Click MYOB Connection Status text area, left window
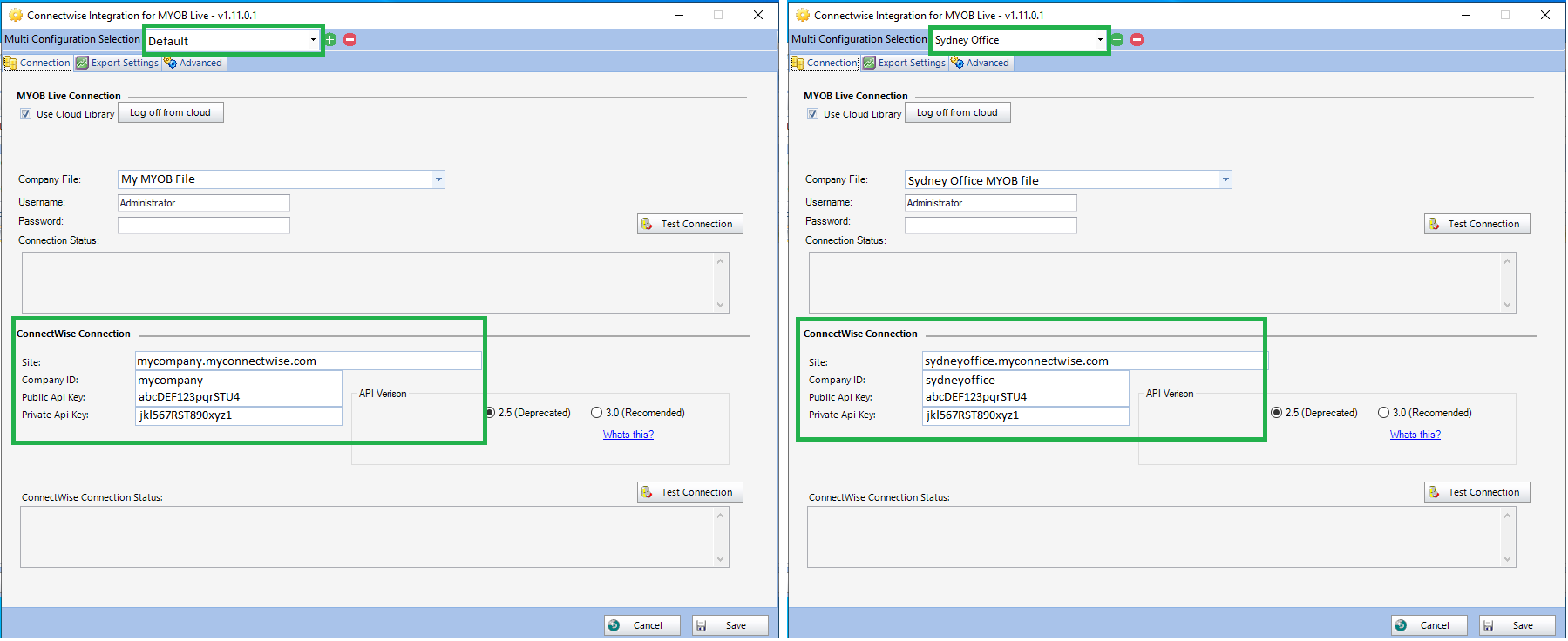The height and width of the screenshot is (641, 1568). (x=375, y=282)
